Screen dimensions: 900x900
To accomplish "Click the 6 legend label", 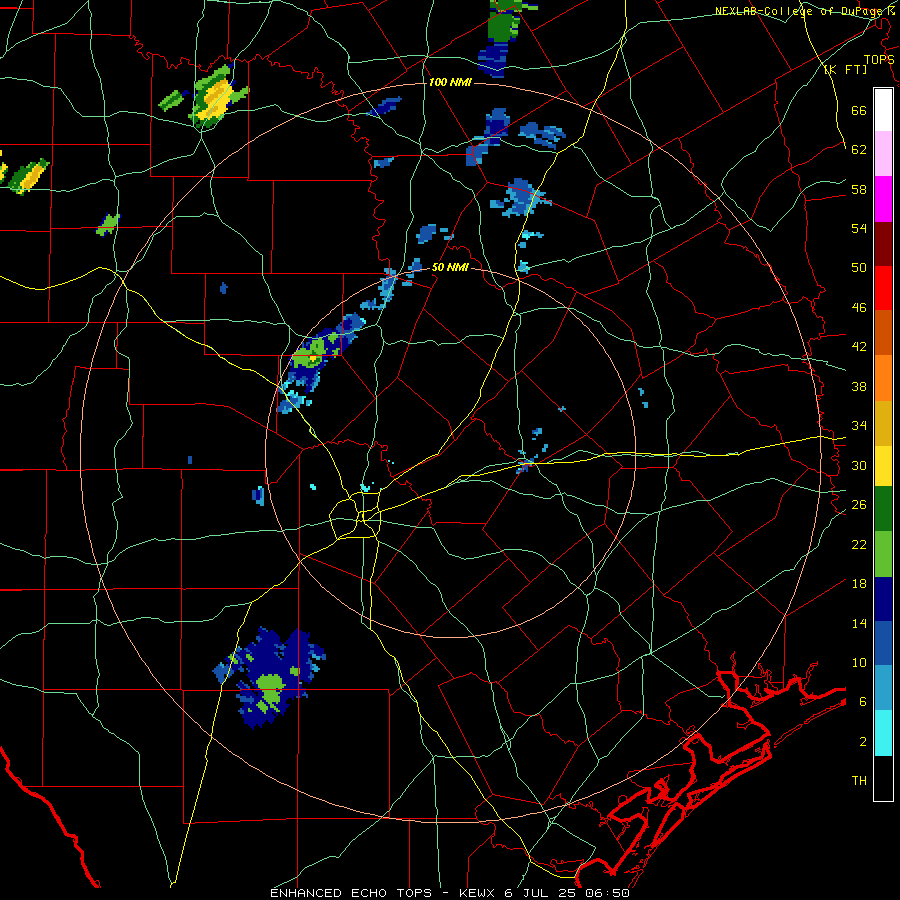I will tap(862, 701).
